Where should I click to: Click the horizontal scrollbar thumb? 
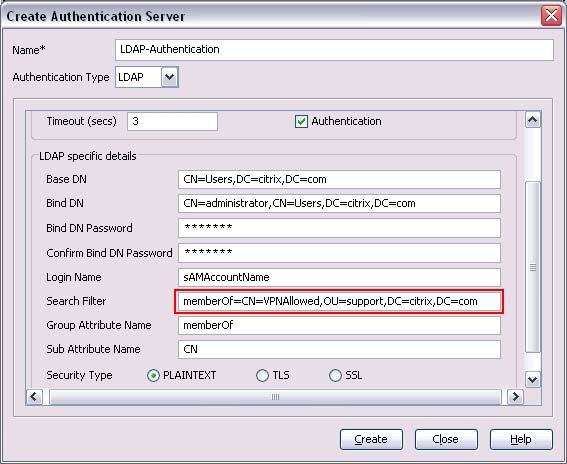[x=275, y=397]
